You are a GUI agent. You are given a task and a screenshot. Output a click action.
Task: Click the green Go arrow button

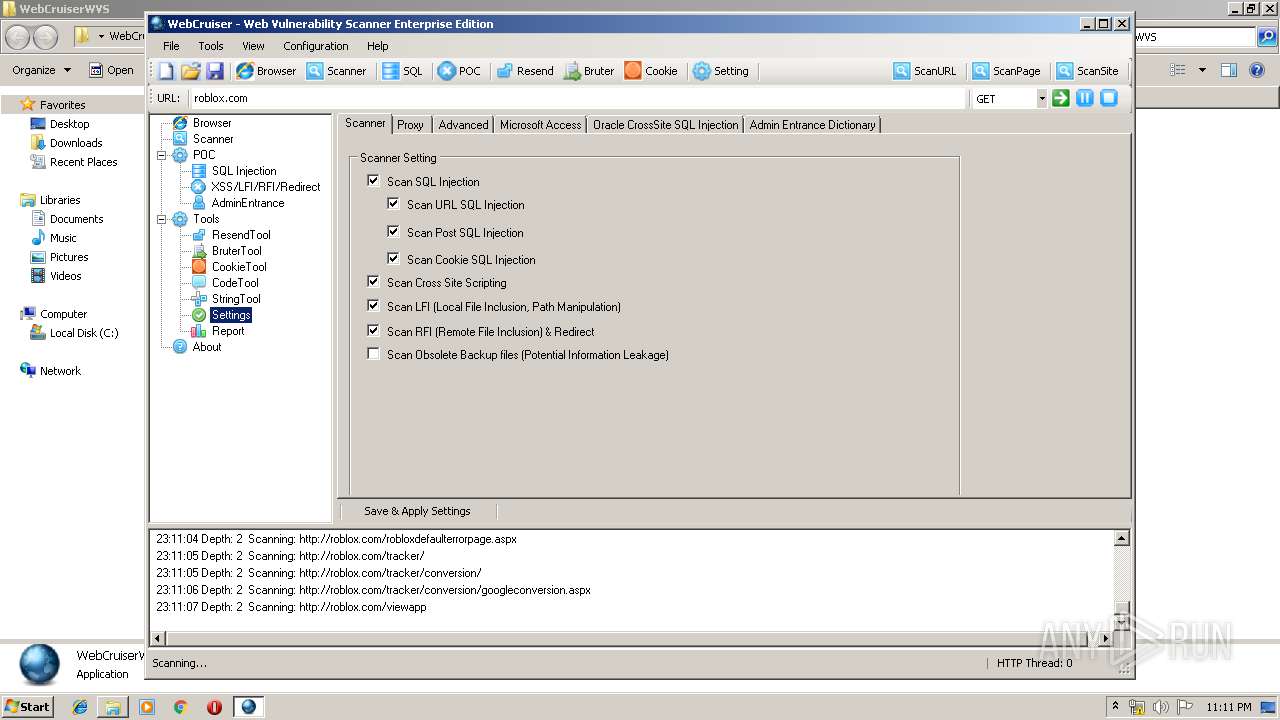click(x=1061, y=98)
